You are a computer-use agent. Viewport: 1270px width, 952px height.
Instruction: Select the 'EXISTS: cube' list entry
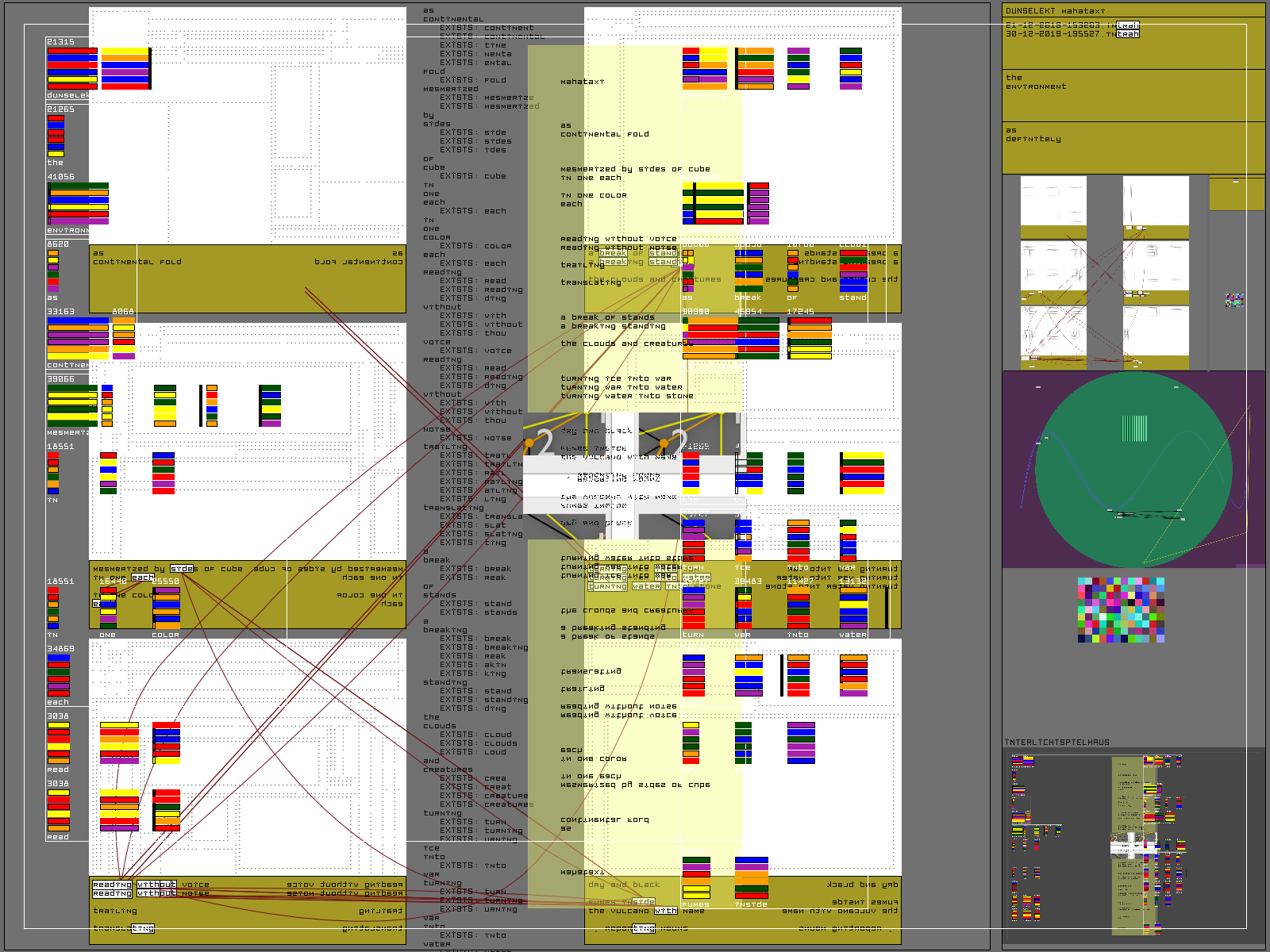tap(472, 176)
